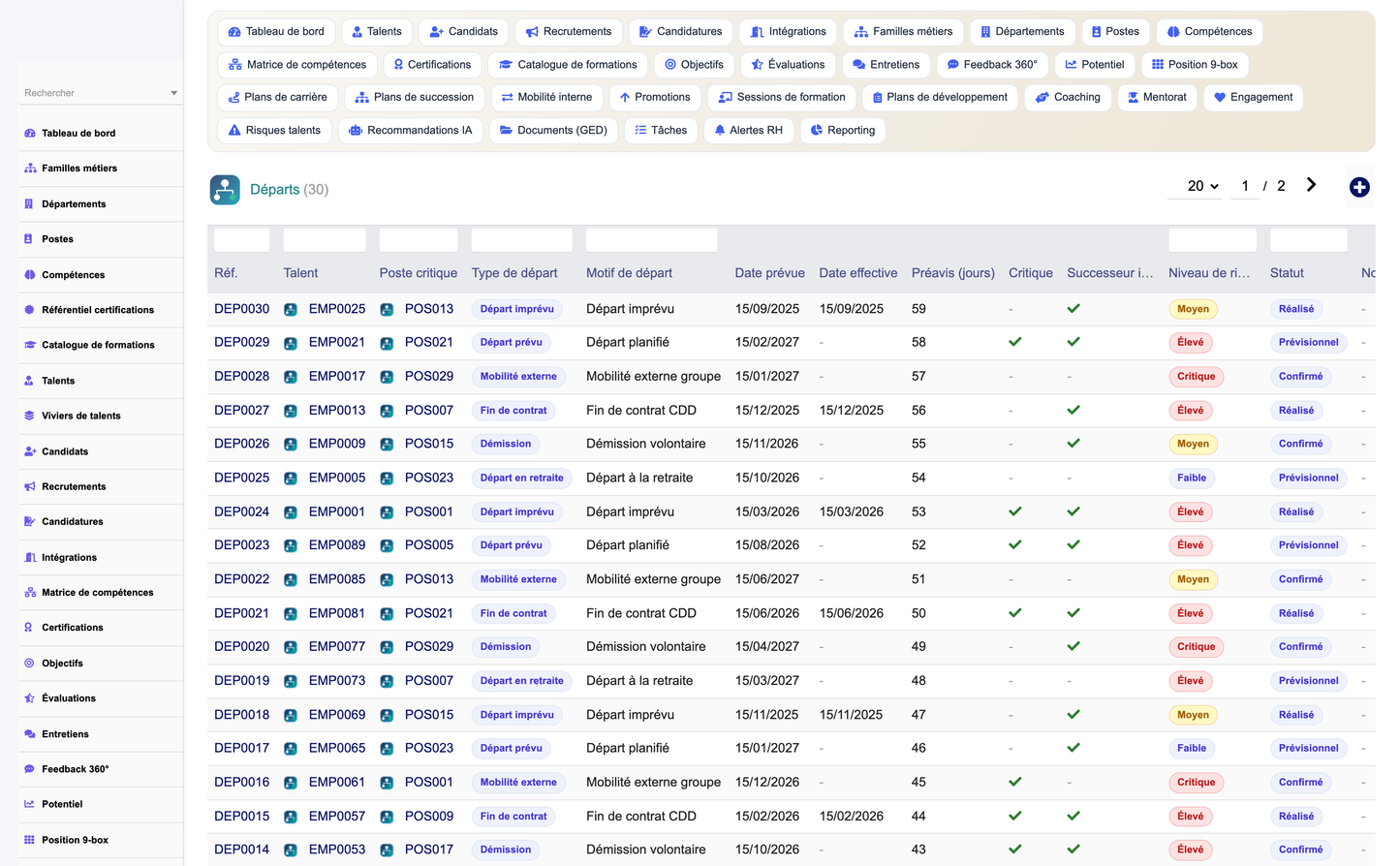Click talent avatar icon next to EMP0025
1400x866 pixels.
[x=291, y=309]
